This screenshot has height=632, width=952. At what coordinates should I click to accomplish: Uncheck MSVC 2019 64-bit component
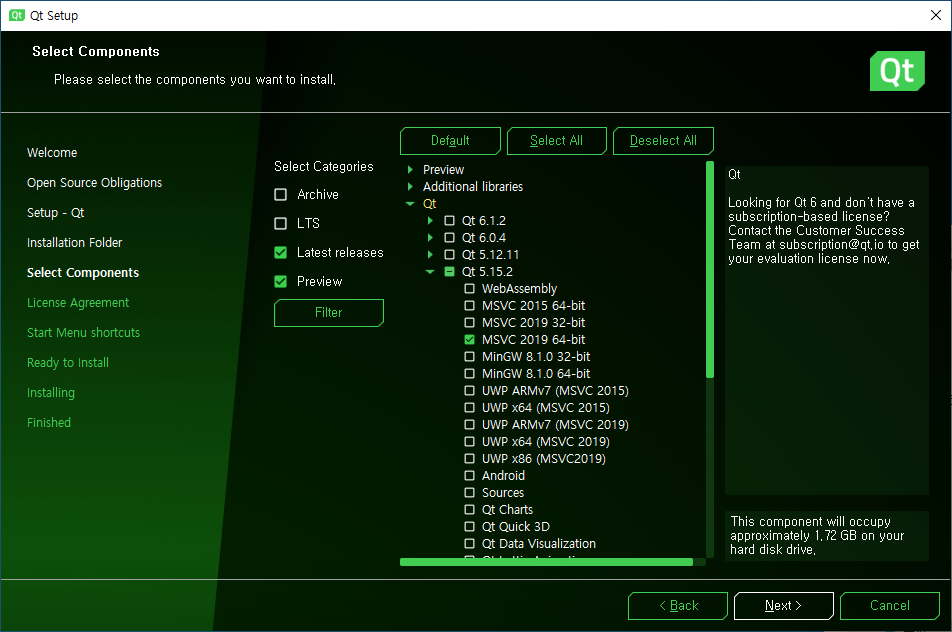[470, 340]
